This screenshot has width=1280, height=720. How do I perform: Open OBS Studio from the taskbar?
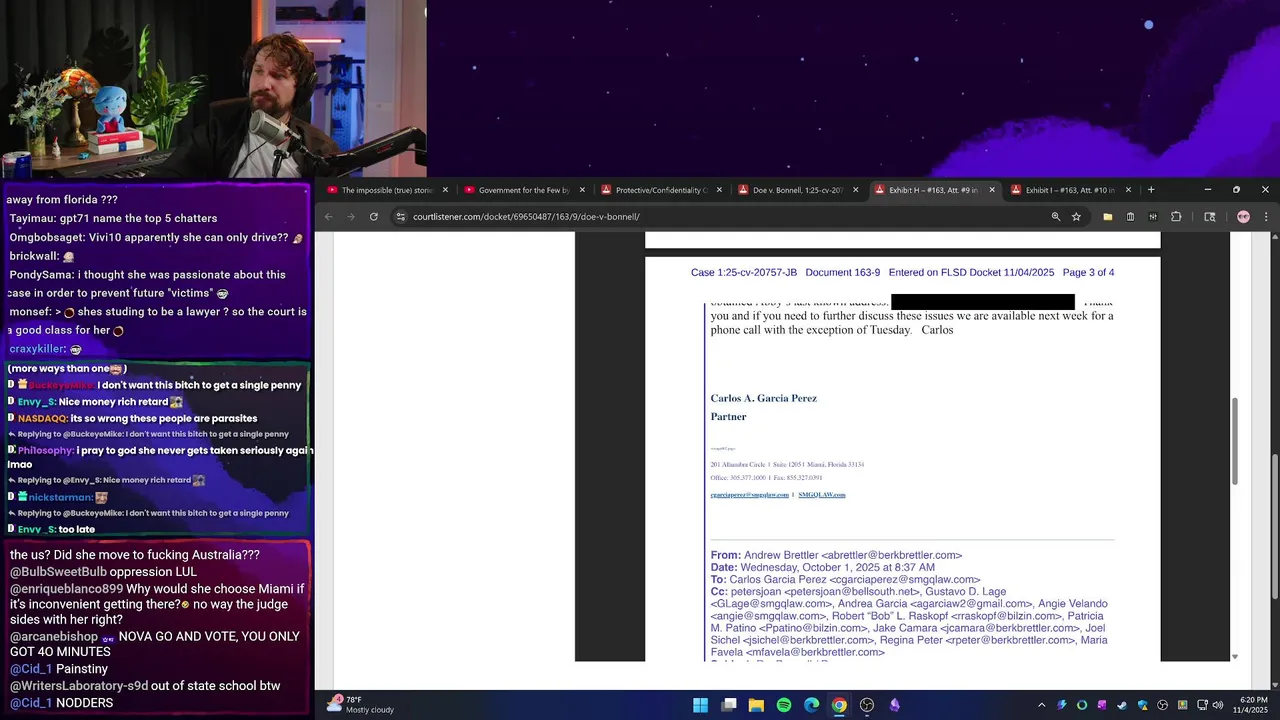[867, 705]
